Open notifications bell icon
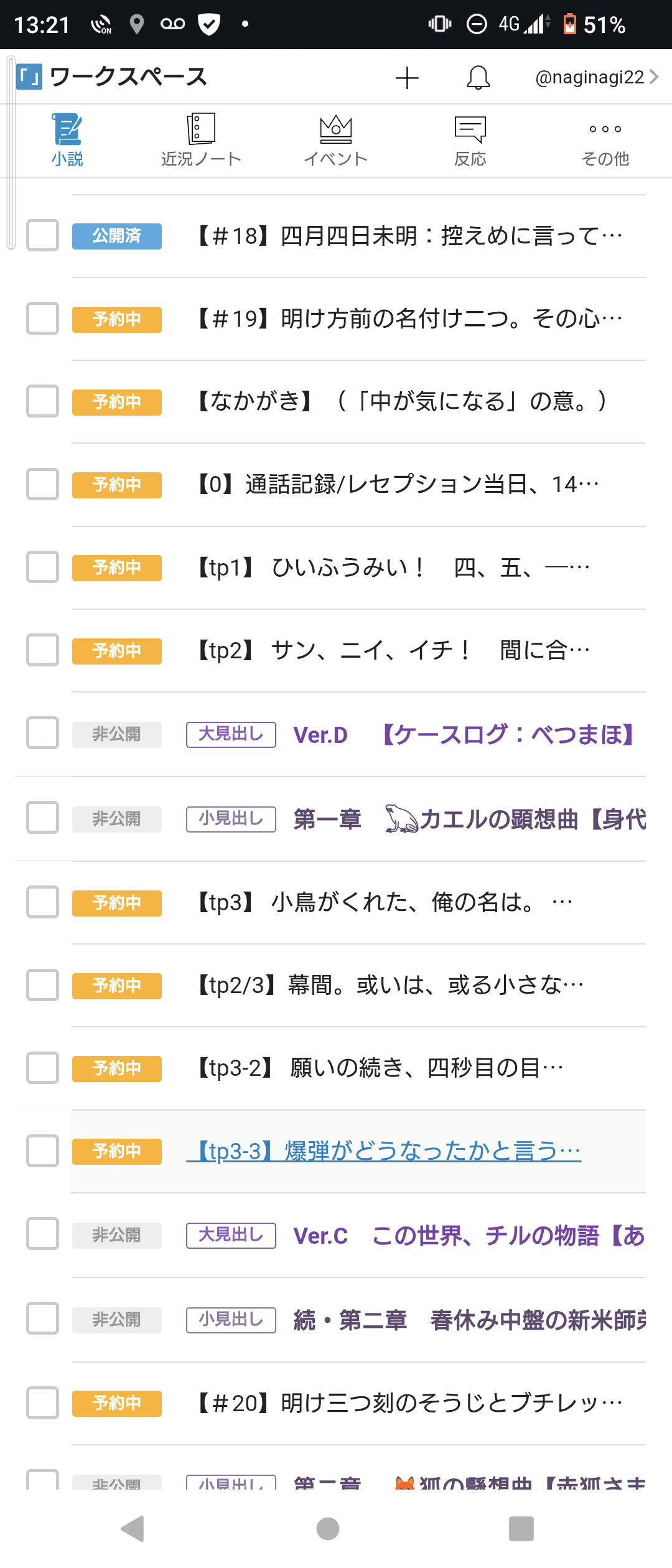Screen dimensions: 672x1568 coord(478,78)
